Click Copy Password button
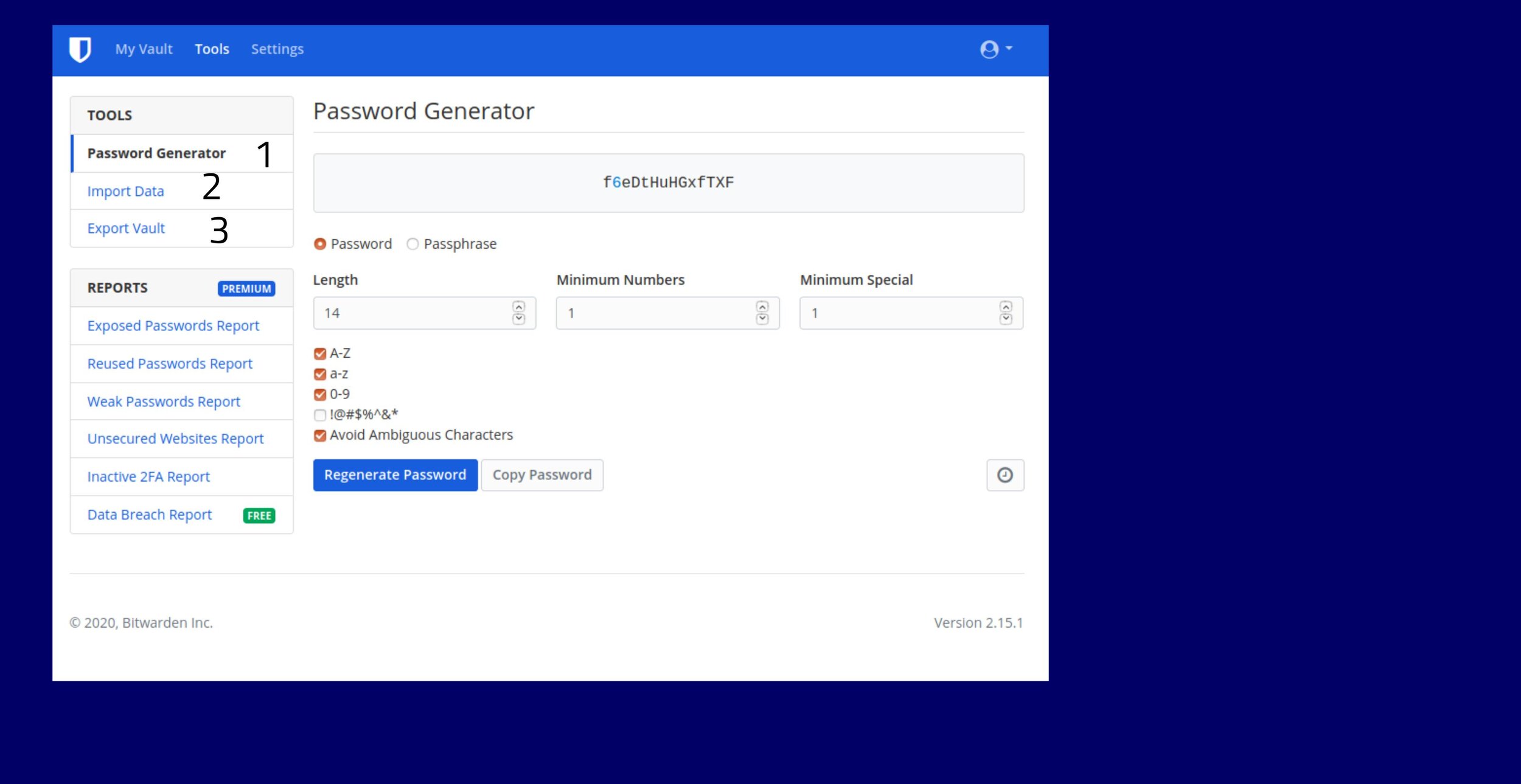Image resolution: width=1521 pixels, height=784 pixels. (x=542, y=475)
